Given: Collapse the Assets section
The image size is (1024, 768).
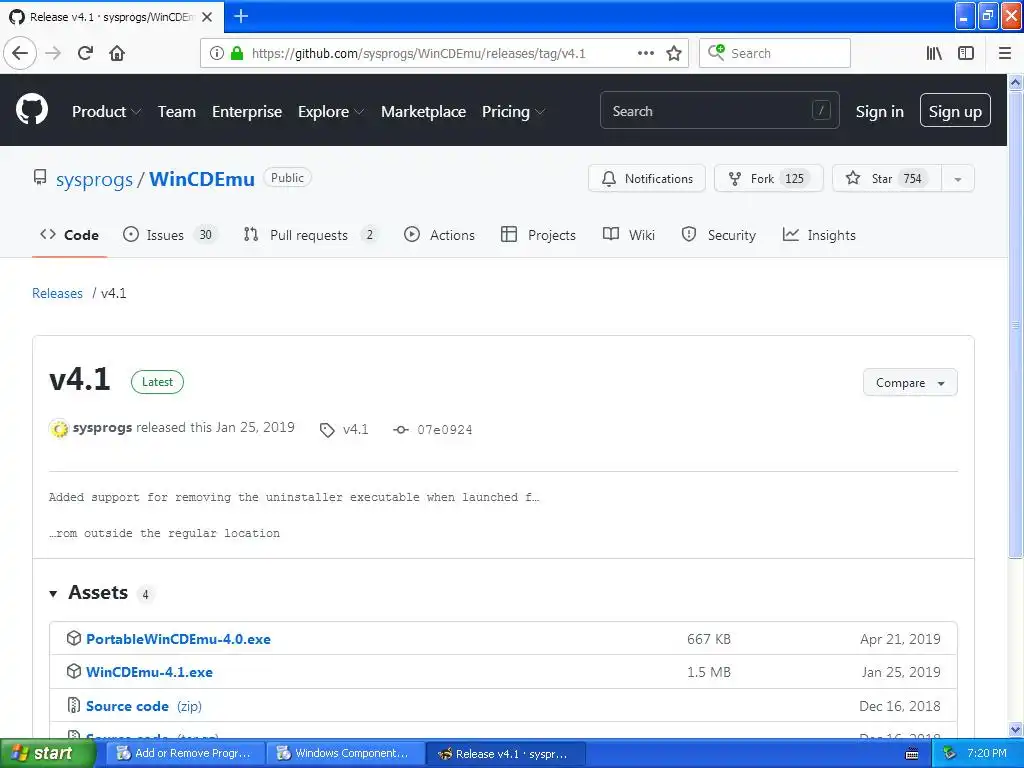Looking at the screenshot, I should pos(53,593).
